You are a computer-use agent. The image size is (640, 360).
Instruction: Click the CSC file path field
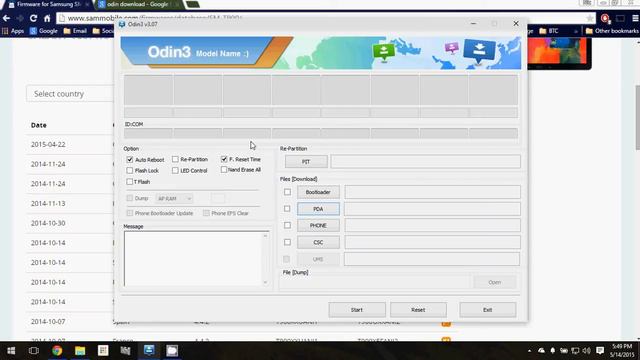coord(432,242)
